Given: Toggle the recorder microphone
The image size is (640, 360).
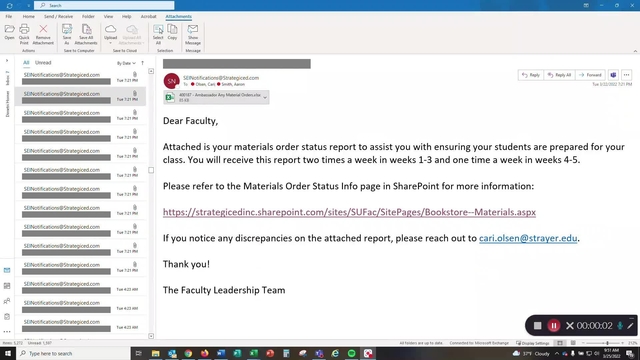Looking at the screenshot, I should click(x=620, y=325).
